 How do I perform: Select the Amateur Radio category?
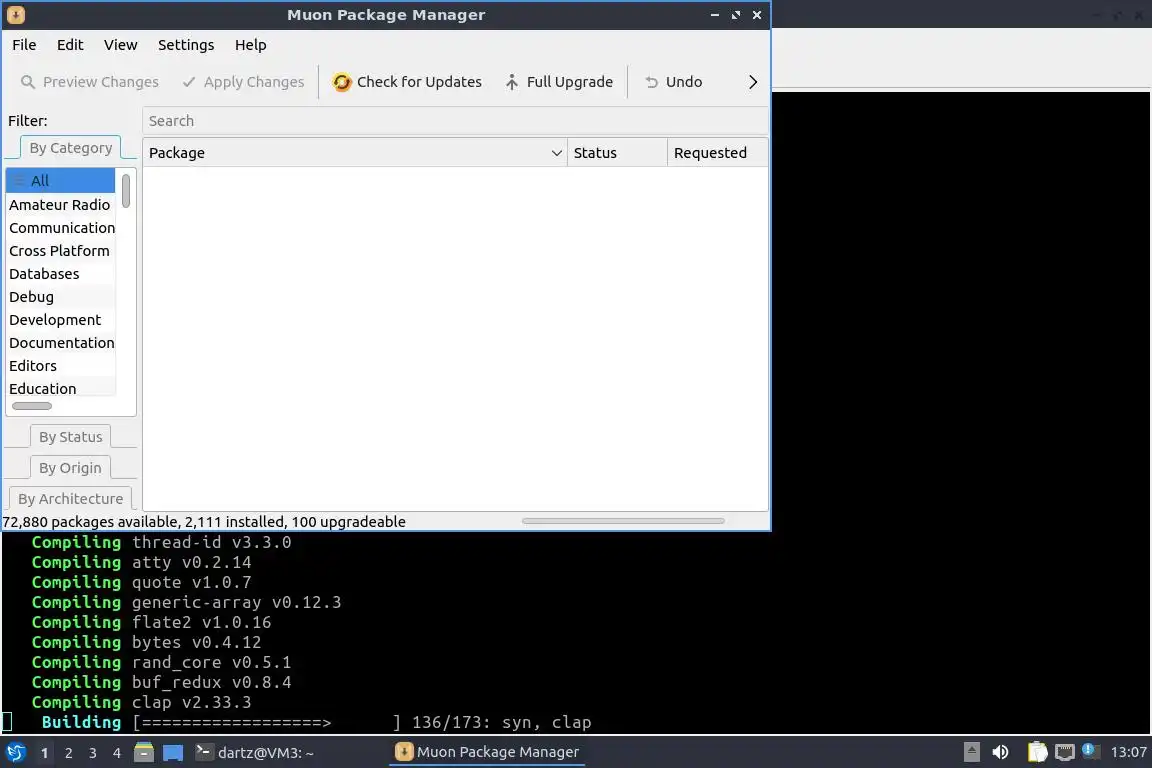click(60, 204)
